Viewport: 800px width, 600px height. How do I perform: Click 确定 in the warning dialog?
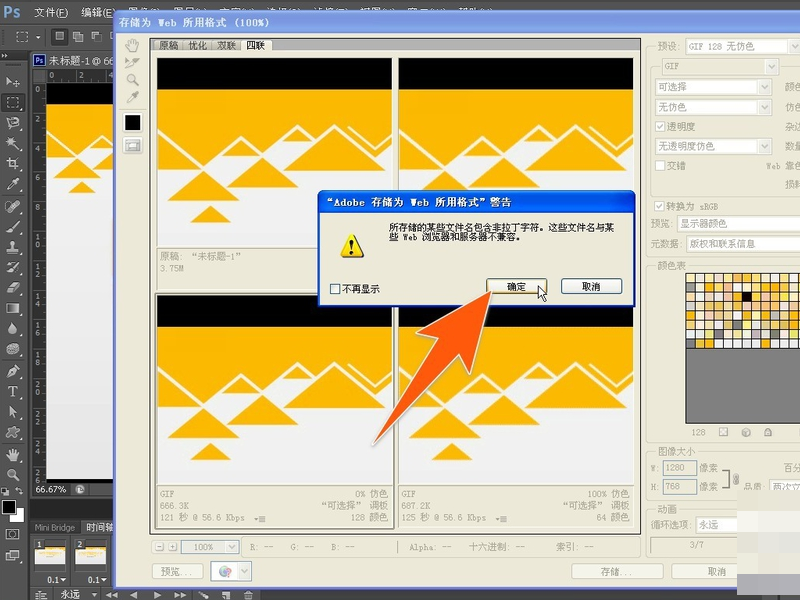pos(516,287)
